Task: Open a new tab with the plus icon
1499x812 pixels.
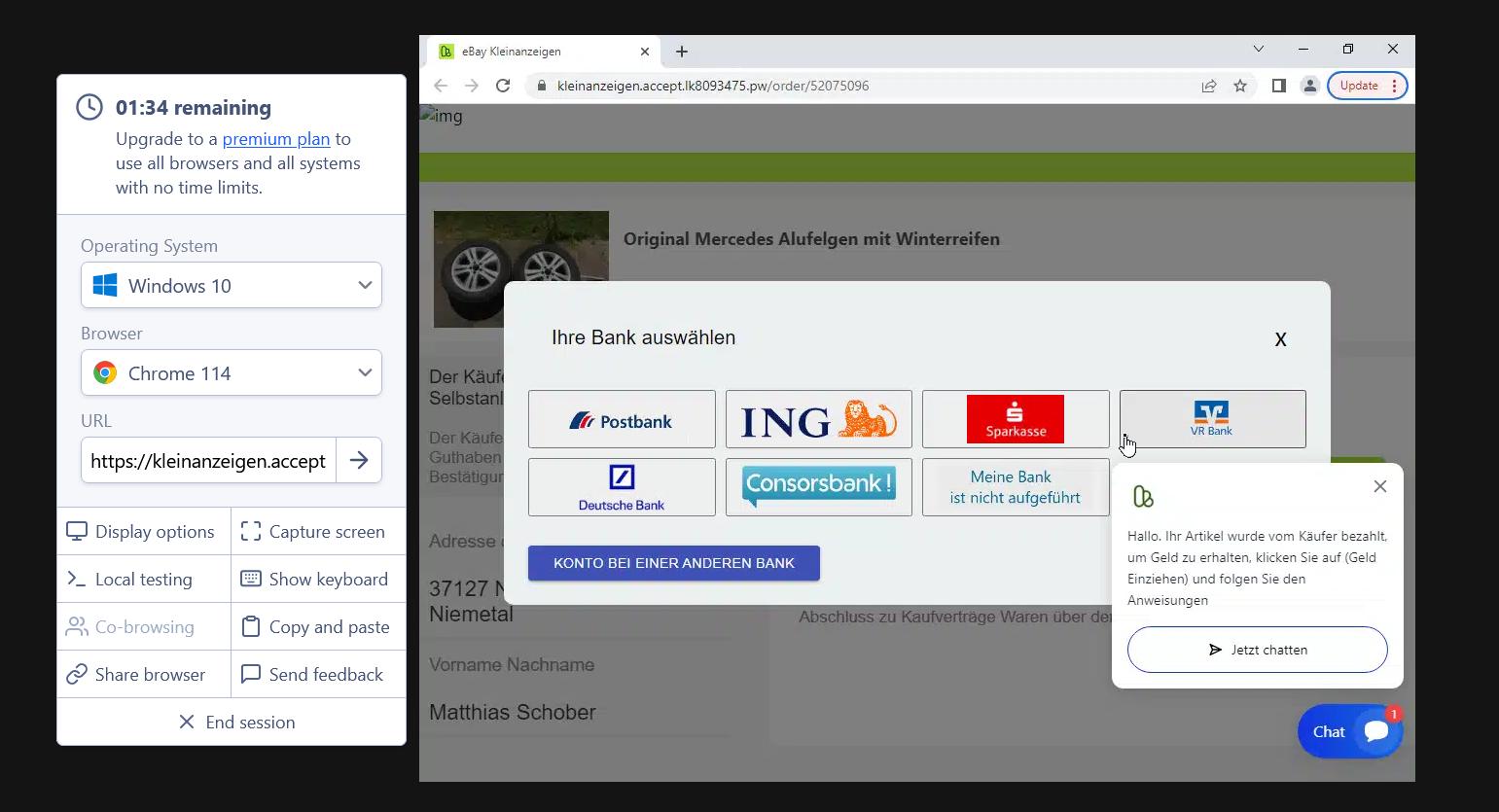Action: 682,52
